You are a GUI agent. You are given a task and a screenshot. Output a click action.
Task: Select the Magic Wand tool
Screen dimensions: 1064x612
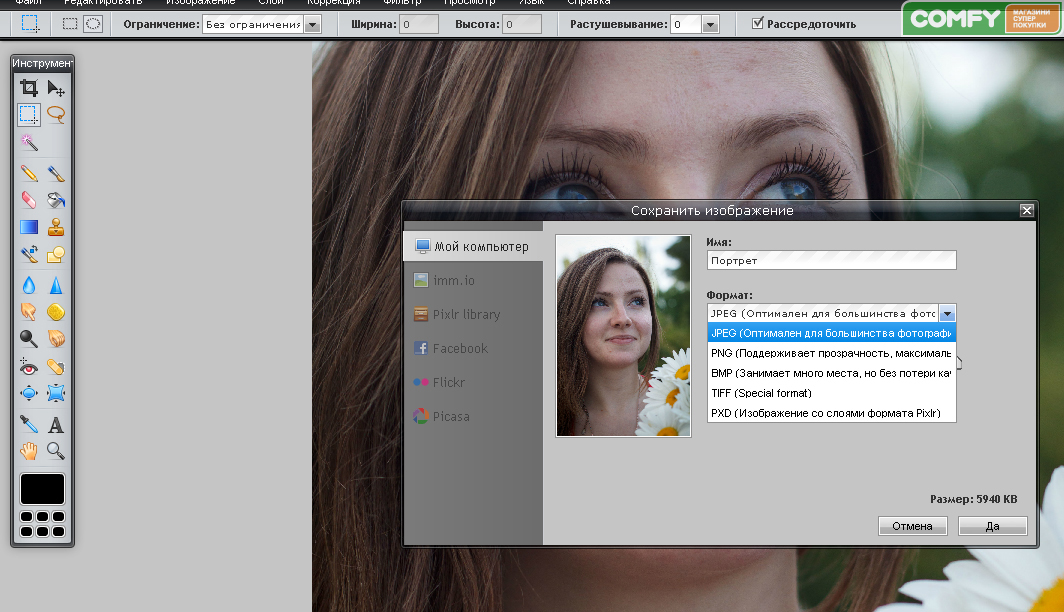[x=28, y=142]
